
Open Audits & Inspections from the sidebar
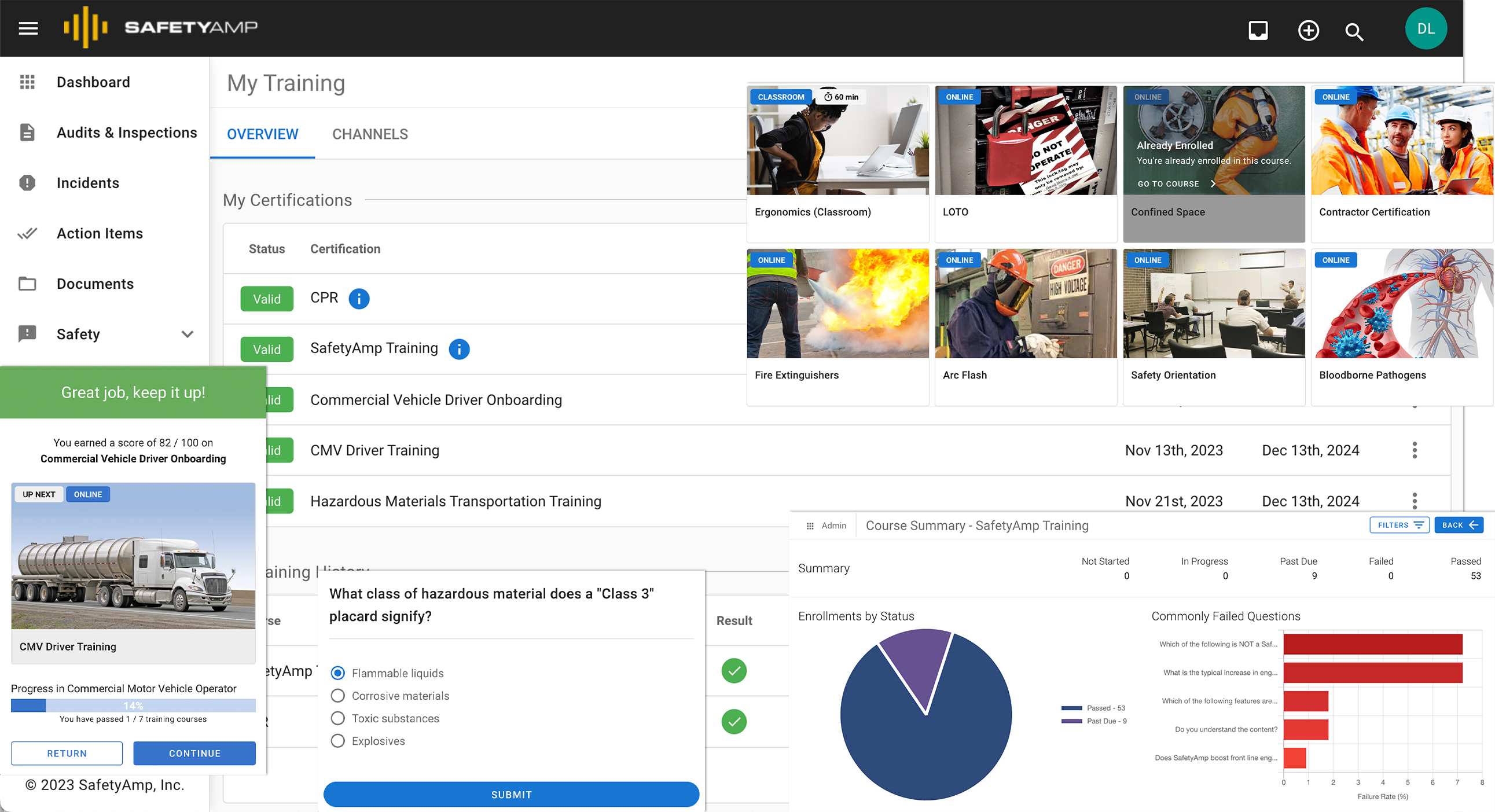[x=127, y=133]
